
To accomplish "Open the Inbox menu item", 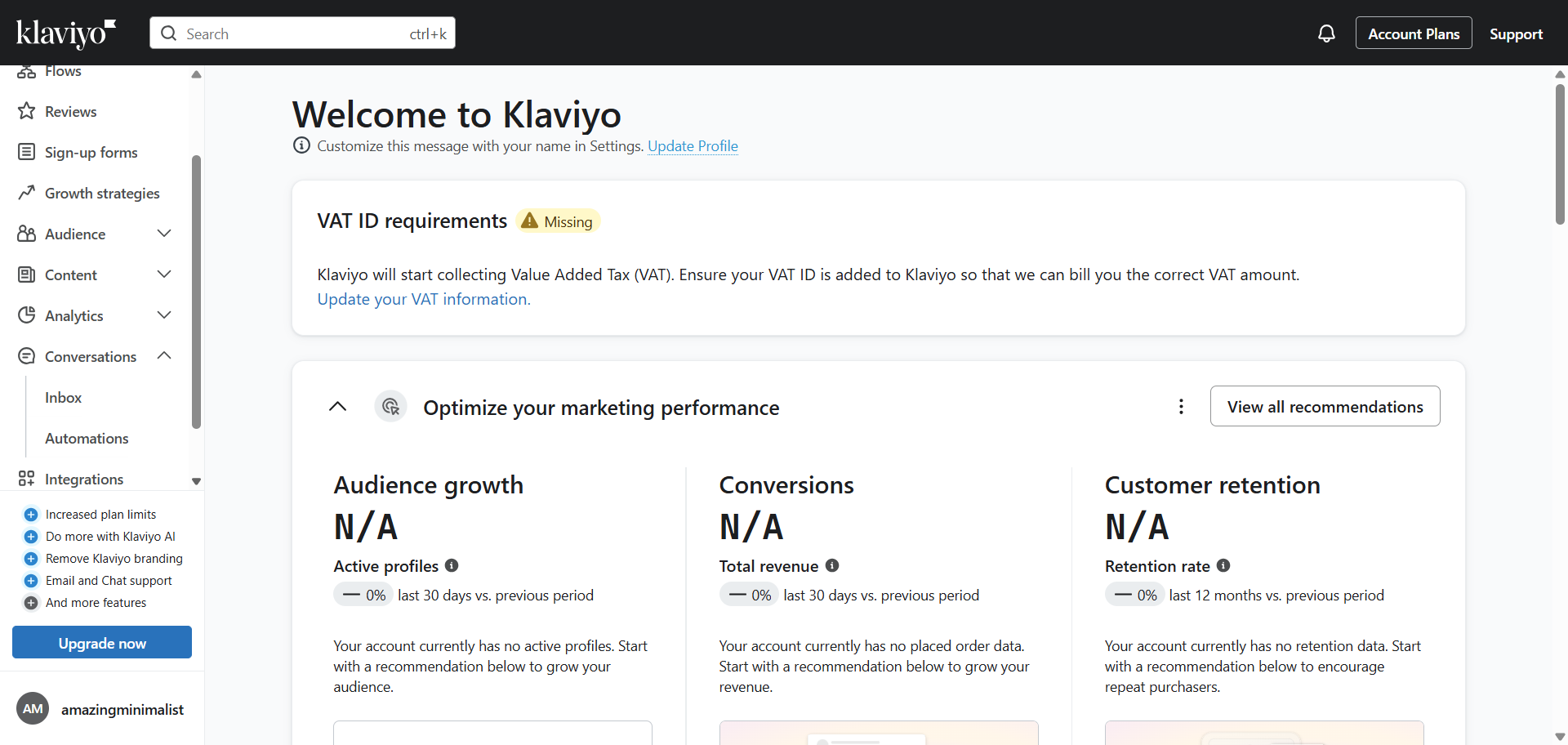I will 63,398.
